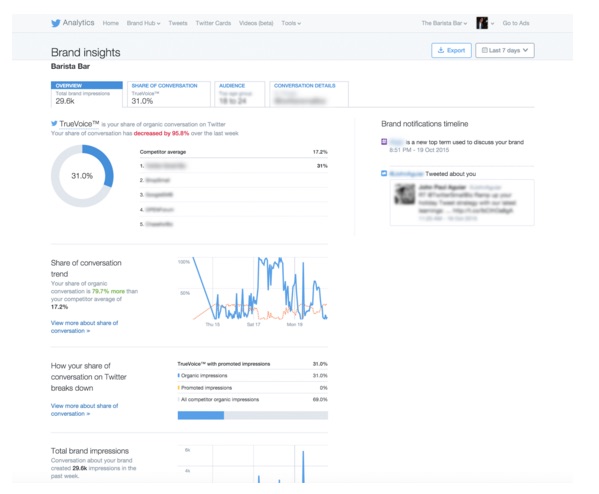This screenshot has width=599, height=494.
Task: Switch to Share of Conversation tab
Action: (168, 94)
